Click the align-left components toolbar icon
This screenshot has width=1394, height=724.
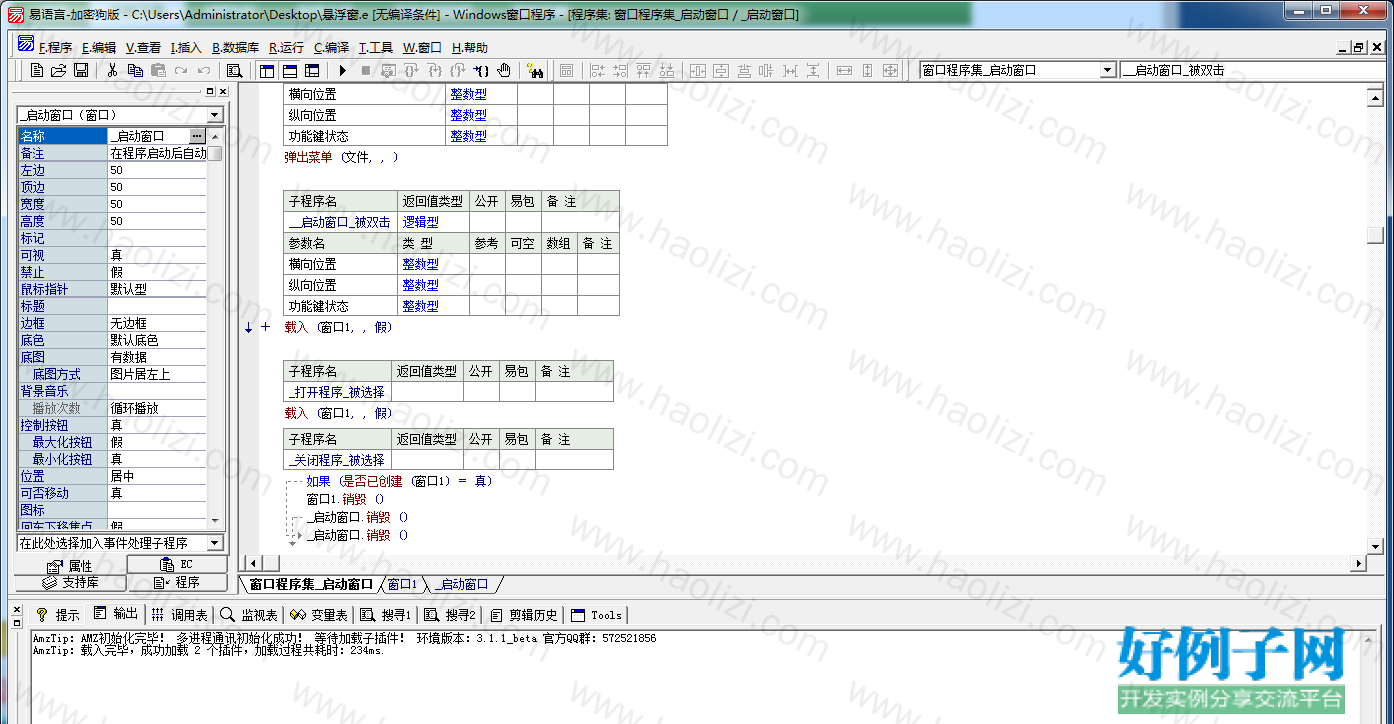tap(597, 70)
